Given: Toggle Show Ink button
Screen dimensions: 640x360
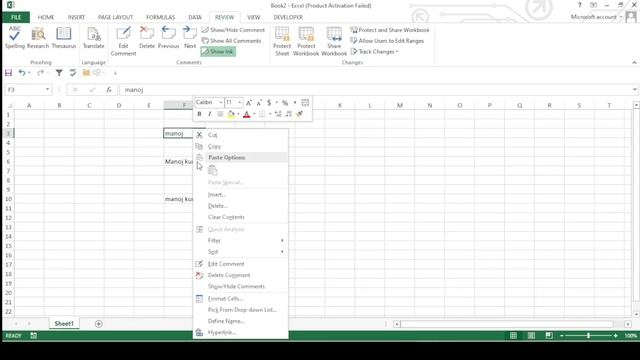Looking at the screenshot, I should 218,51.
